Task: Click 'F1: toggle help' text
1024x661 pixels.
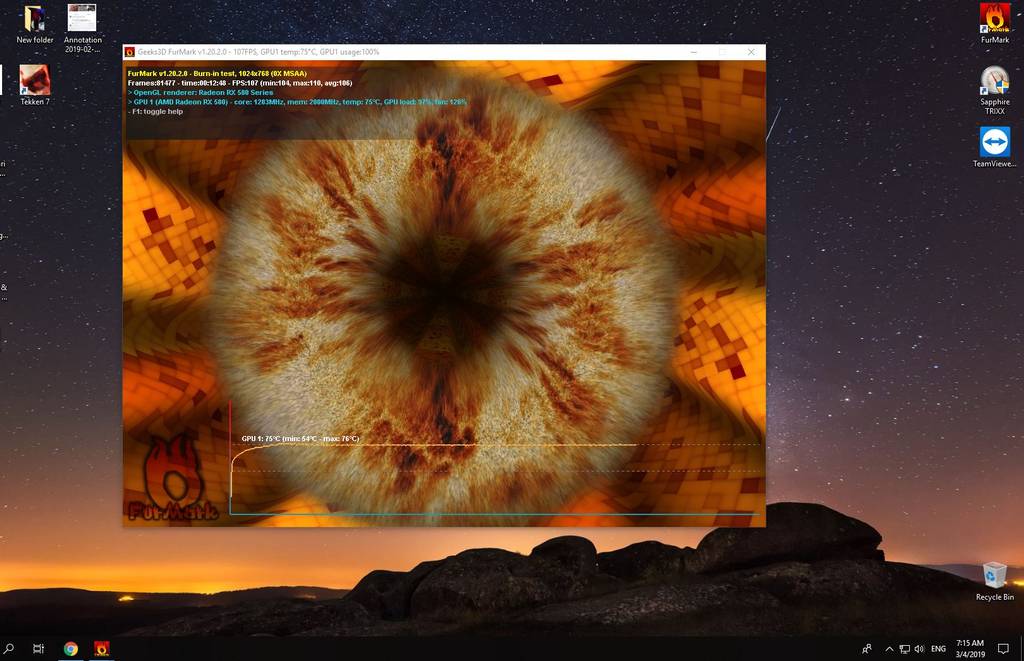Action: 155,112
